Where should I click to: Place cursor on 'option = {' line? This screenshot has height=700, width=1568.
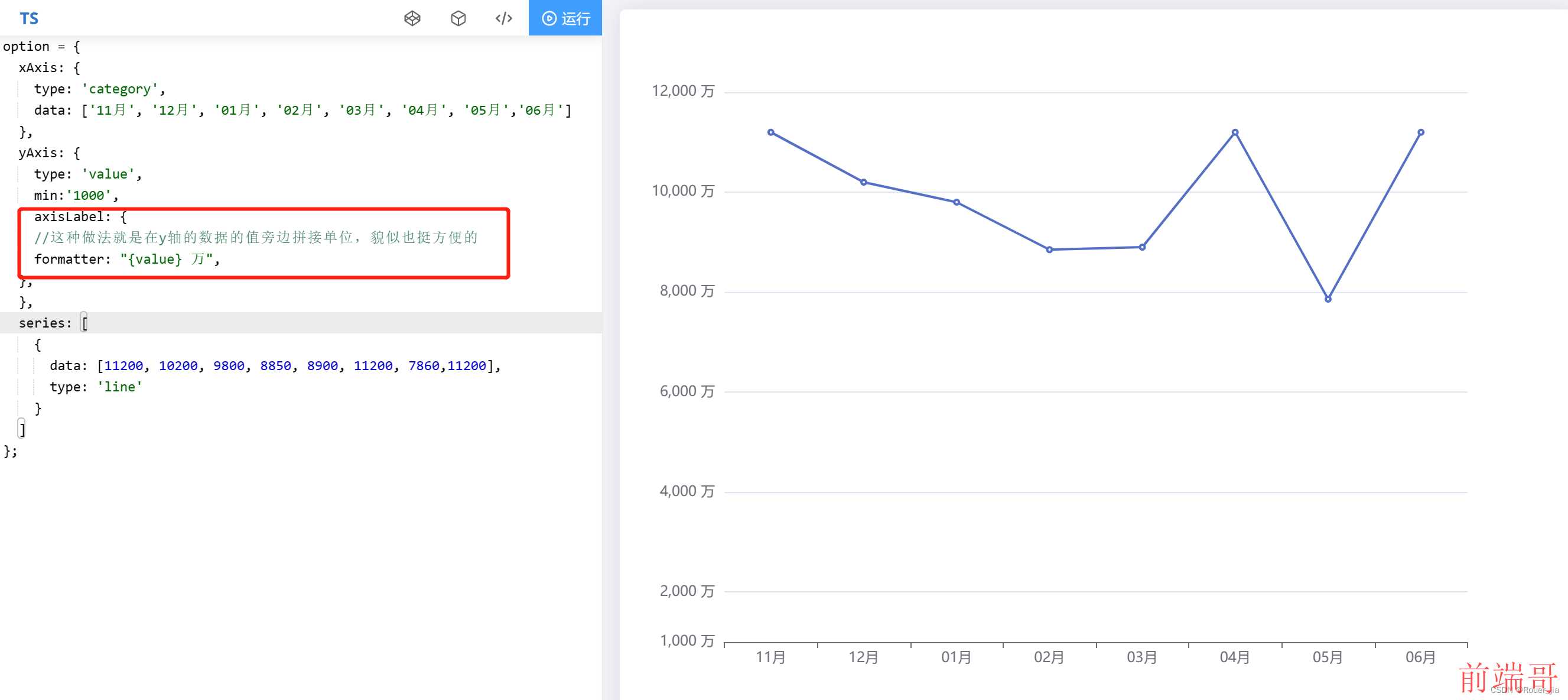(x=41, y=46)
